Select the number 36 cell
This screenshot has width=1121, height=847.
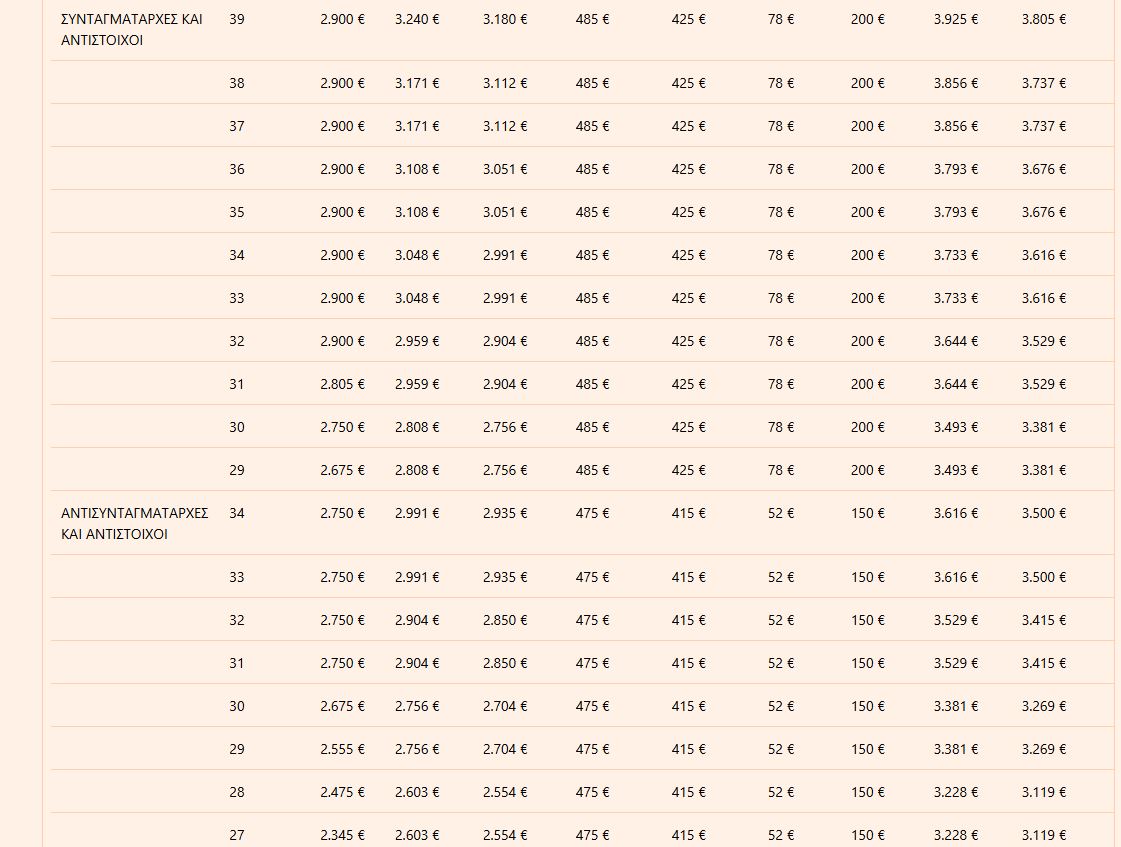click(x=236, y=169)
